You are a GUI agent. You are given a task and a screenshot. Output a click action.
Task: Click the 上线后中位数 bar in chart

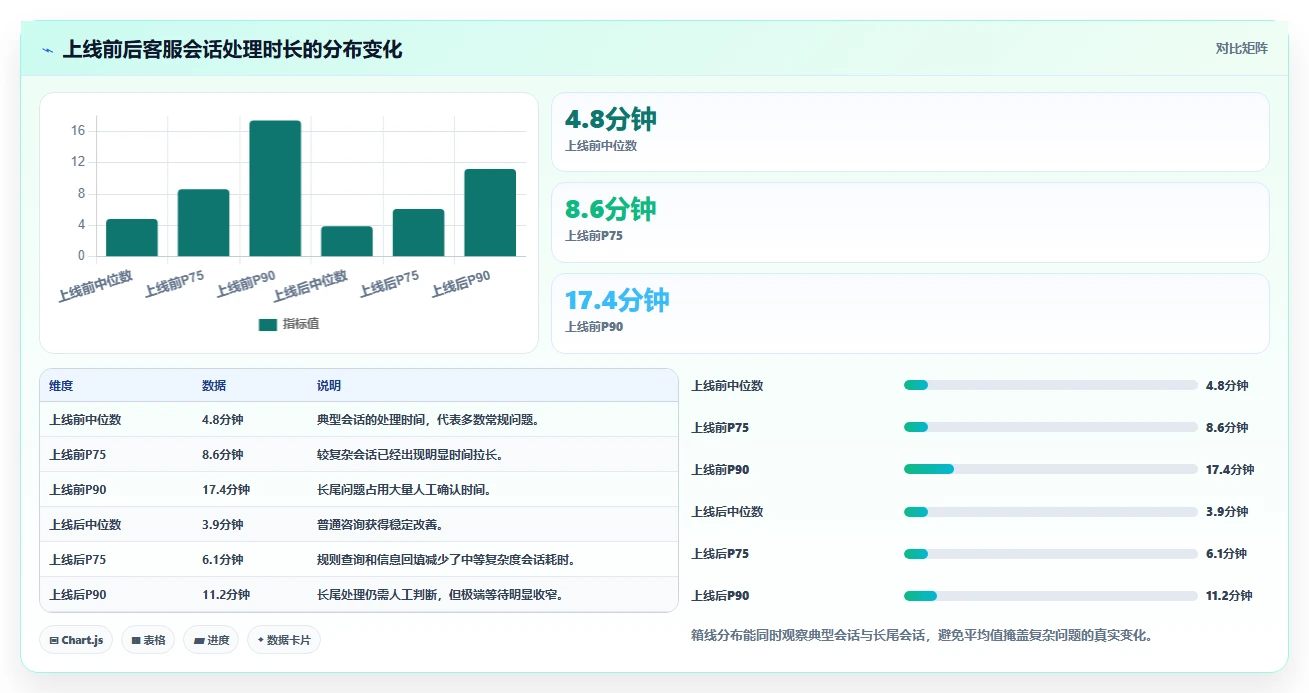tap(347, 241)
